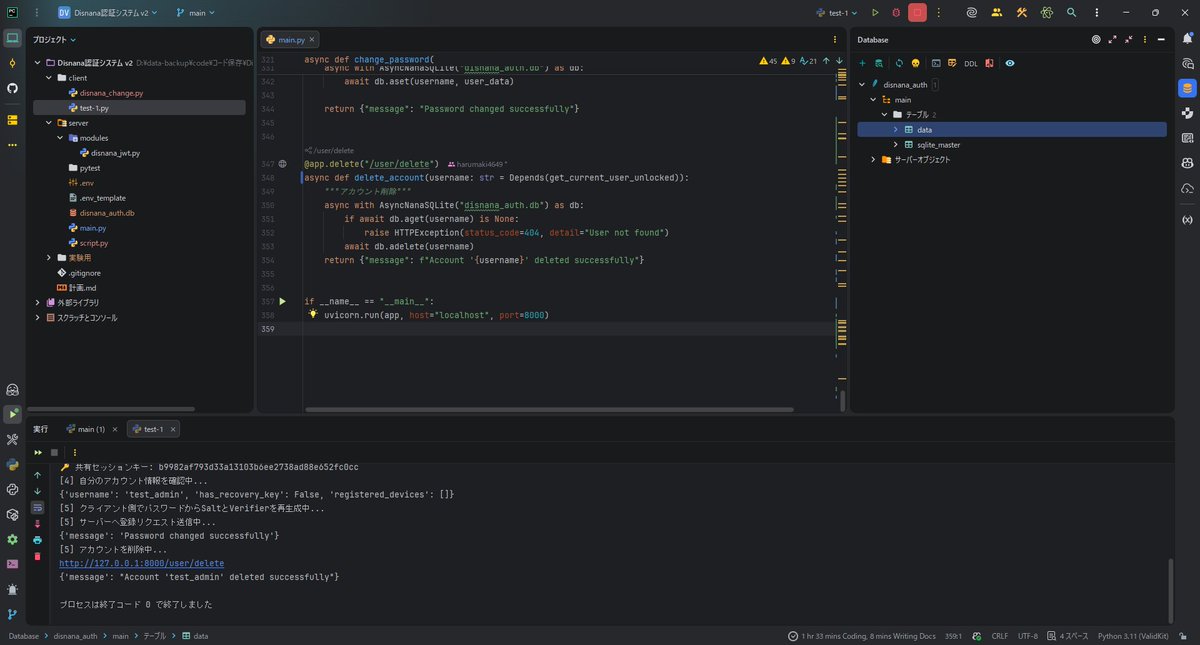The width and height of the screenshot is (1200, 645).
Task: Select the data table in Database tree
Action: coord(1012,129)
